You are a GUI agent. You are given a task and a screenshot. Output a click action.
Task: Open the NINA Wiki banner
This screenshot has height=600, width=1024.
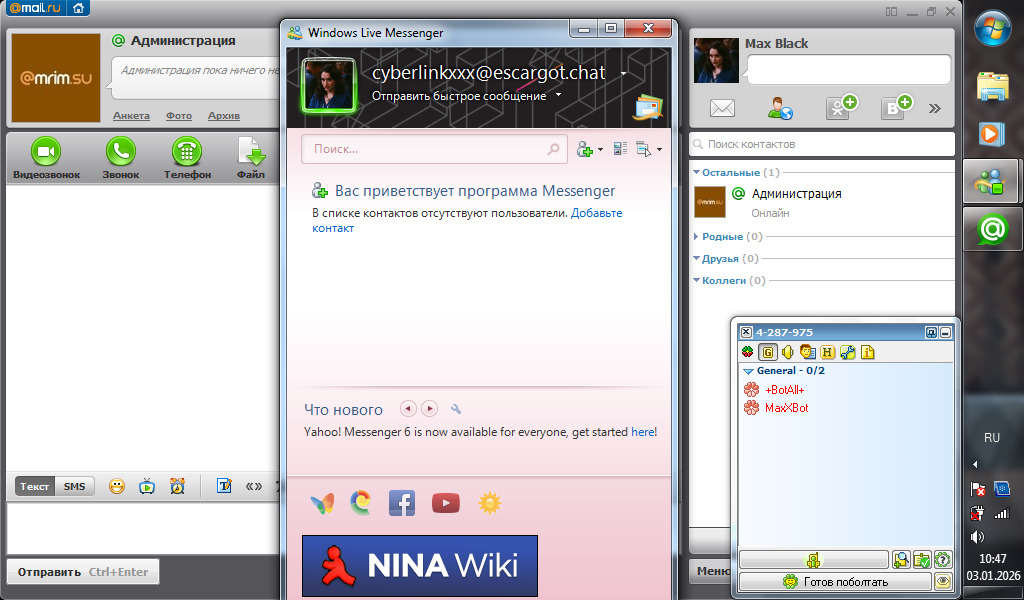pyautogui.click(x=420, y=565)
